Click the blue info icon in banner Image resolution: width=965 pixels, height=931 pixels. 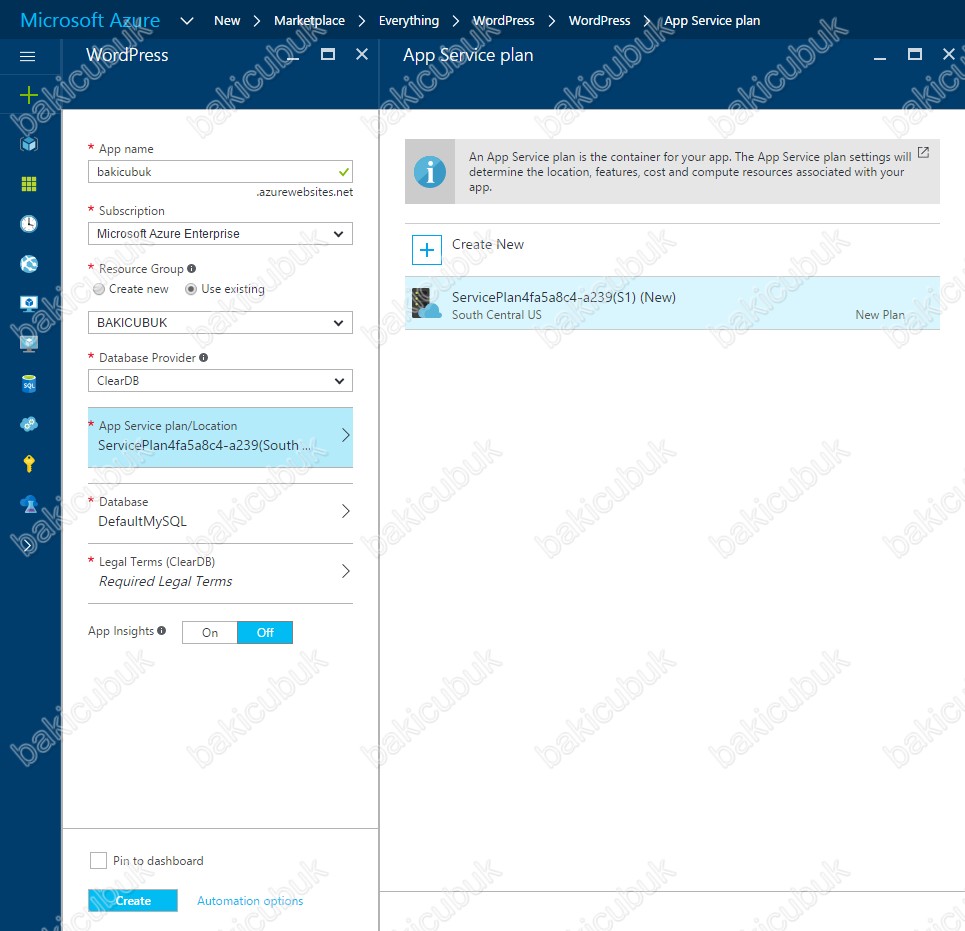(x=430, y=172)
